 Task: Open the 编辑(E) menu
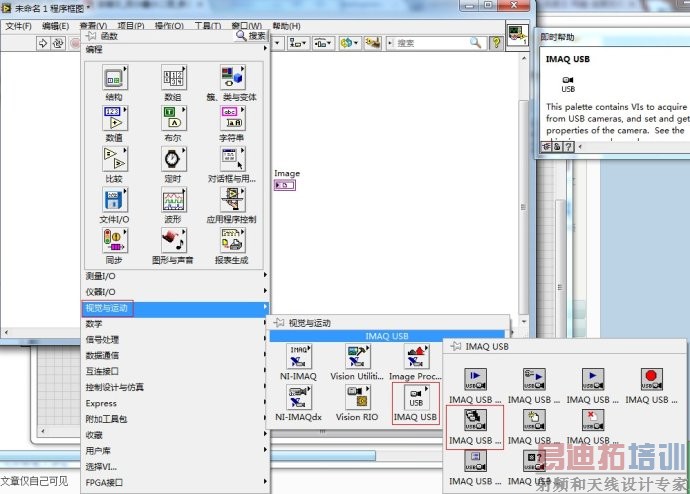click(55, 26)
